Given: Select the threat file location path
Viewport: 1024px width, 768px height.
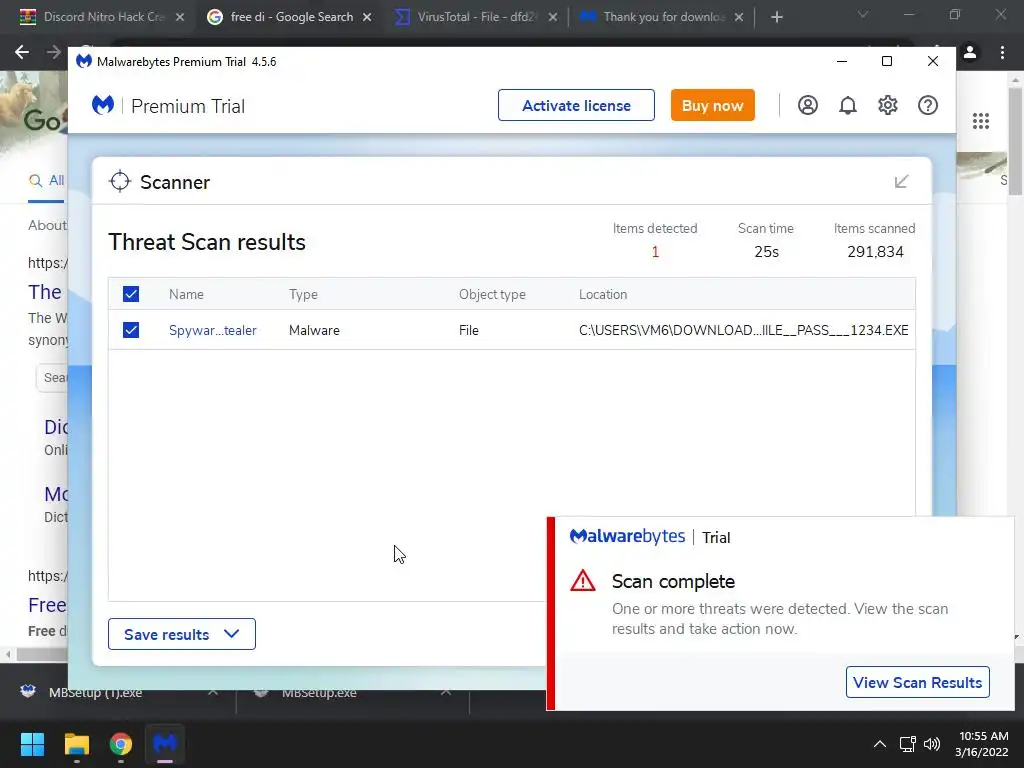Looking at the screenshot, I should pos(744,330).
